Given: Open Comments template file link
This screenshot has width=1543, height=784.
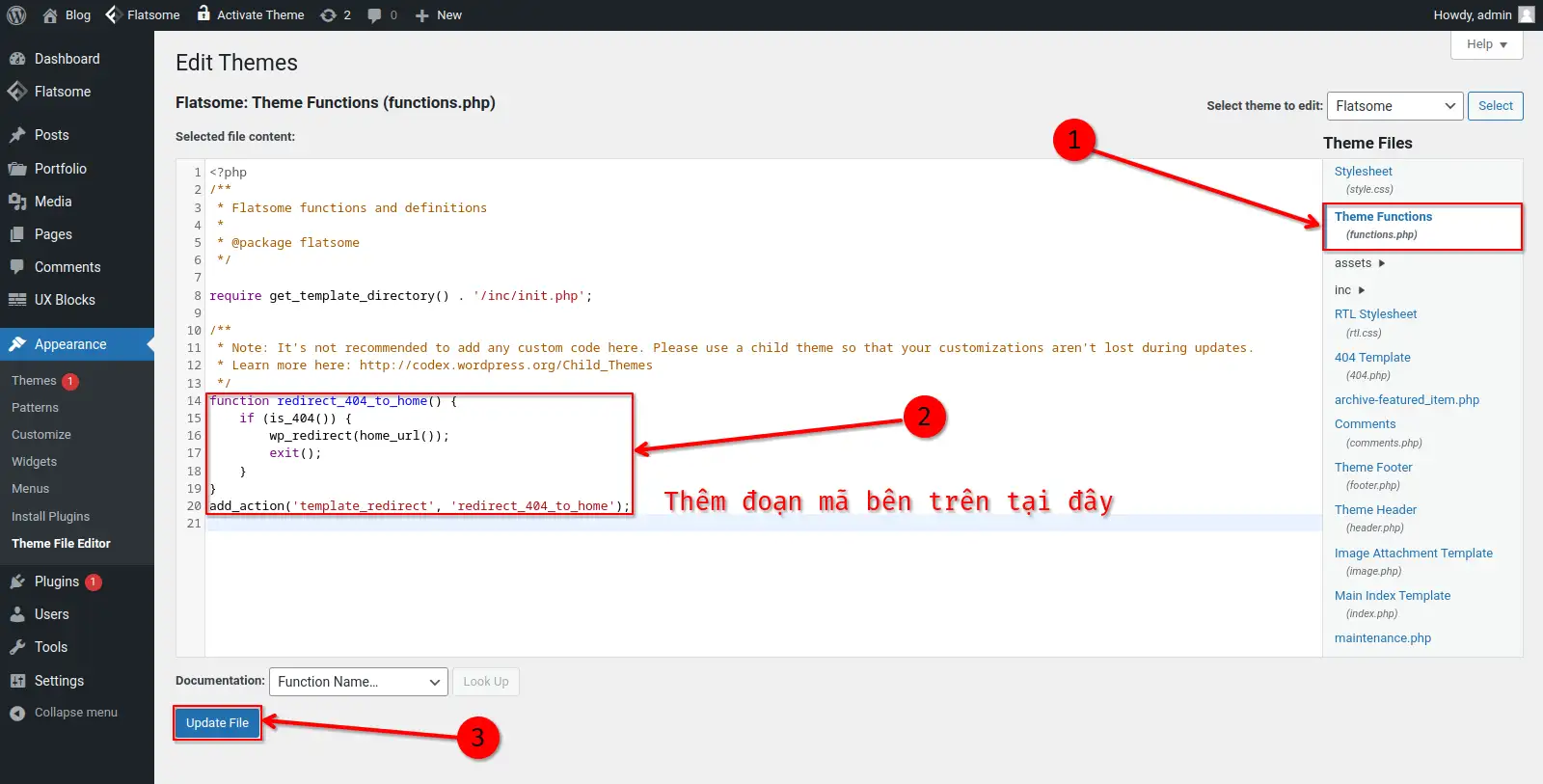Looking at the screenshot, I should coord(1365,424).
